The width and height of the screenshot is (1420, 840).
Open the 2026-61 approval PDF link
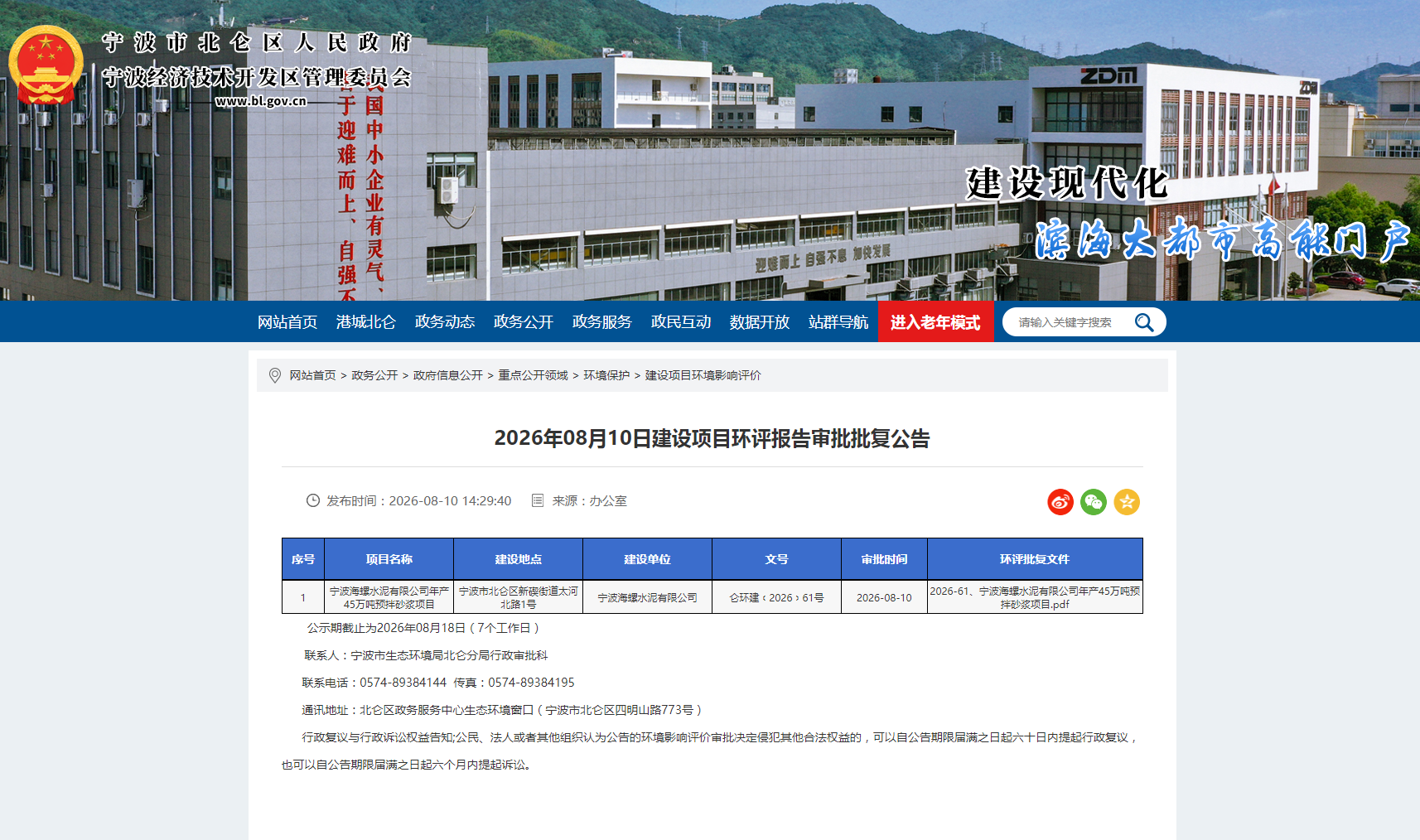point(1035,597)
